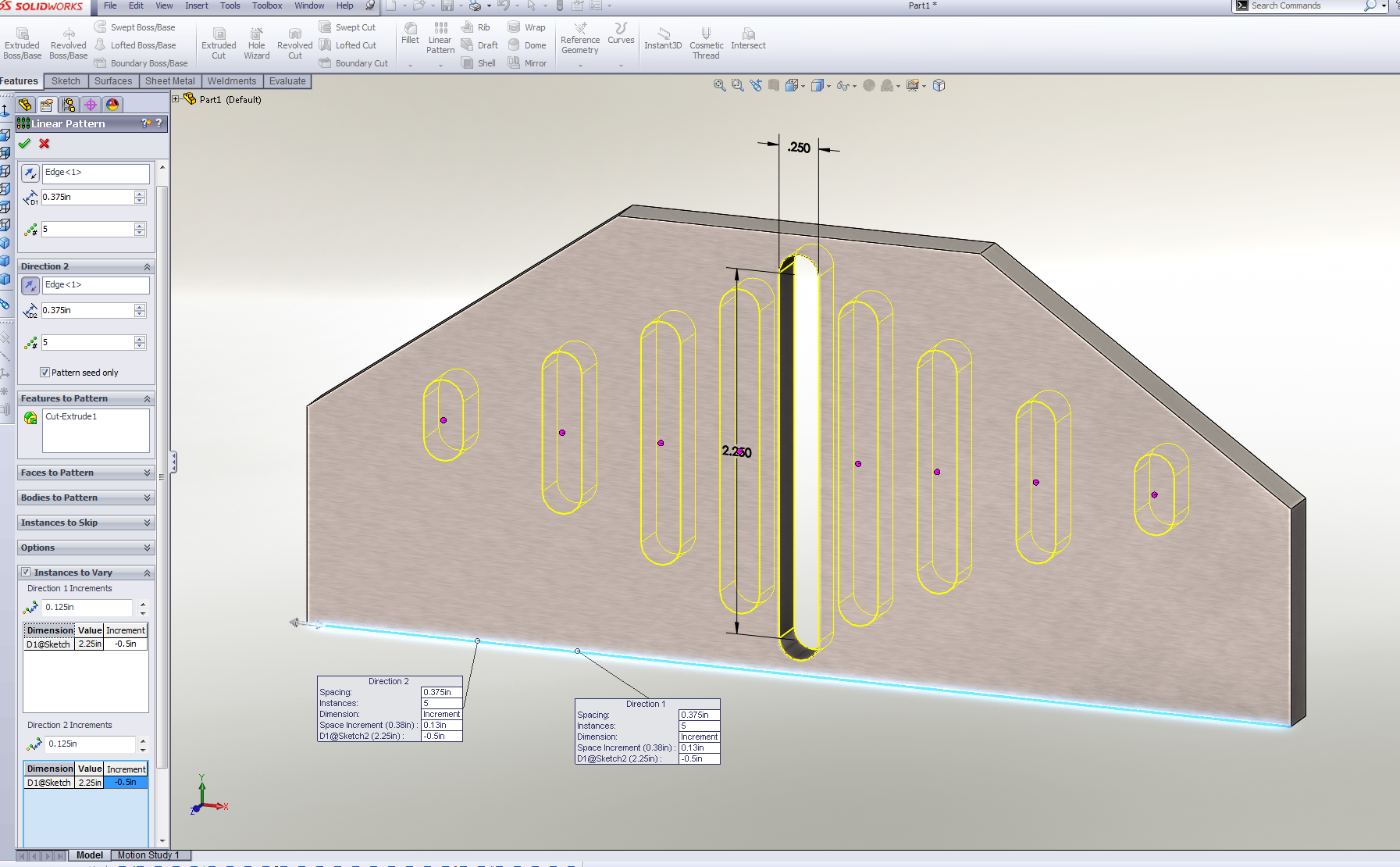
Task: Click the Fillet tool icon
Action: point(410,29)
